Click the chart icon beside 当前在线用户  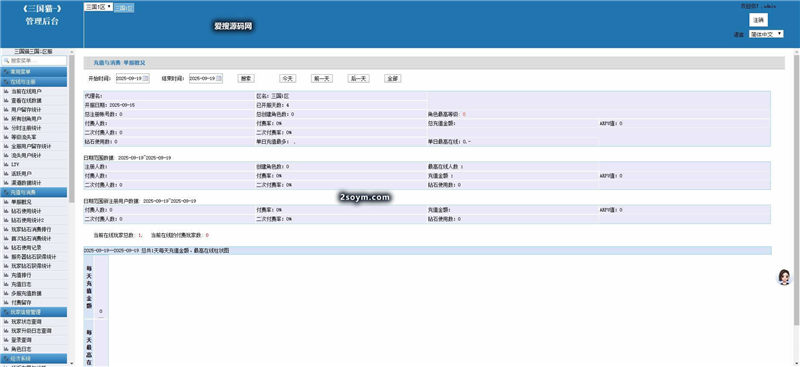pos(6,91)
